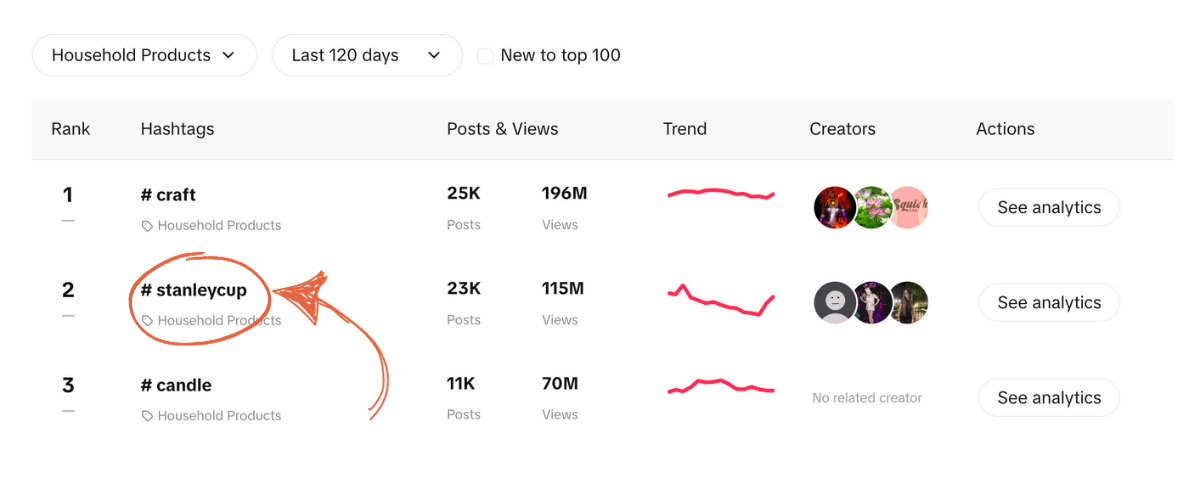Open the # craft hashtag
This screenshot has height=500, width=1200.
(168, 194)
